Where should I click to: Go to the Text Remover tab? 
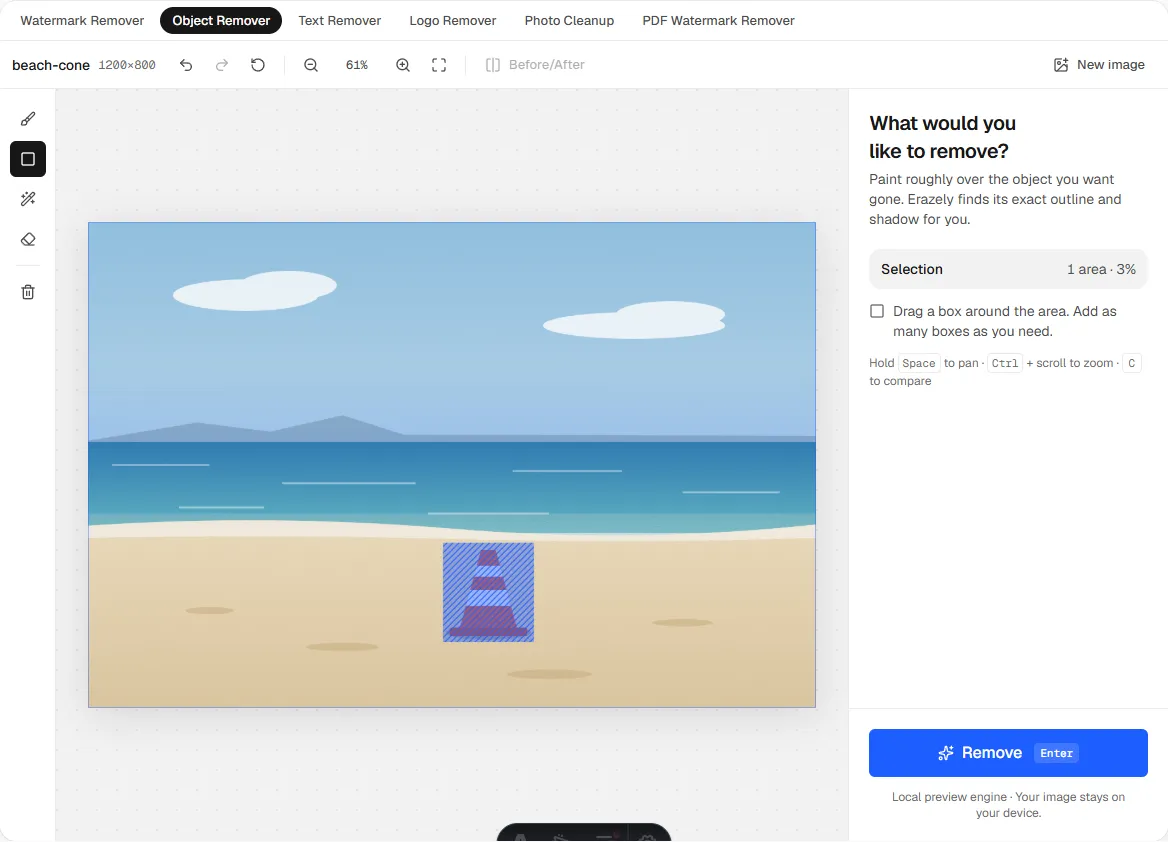pos(340,21)
